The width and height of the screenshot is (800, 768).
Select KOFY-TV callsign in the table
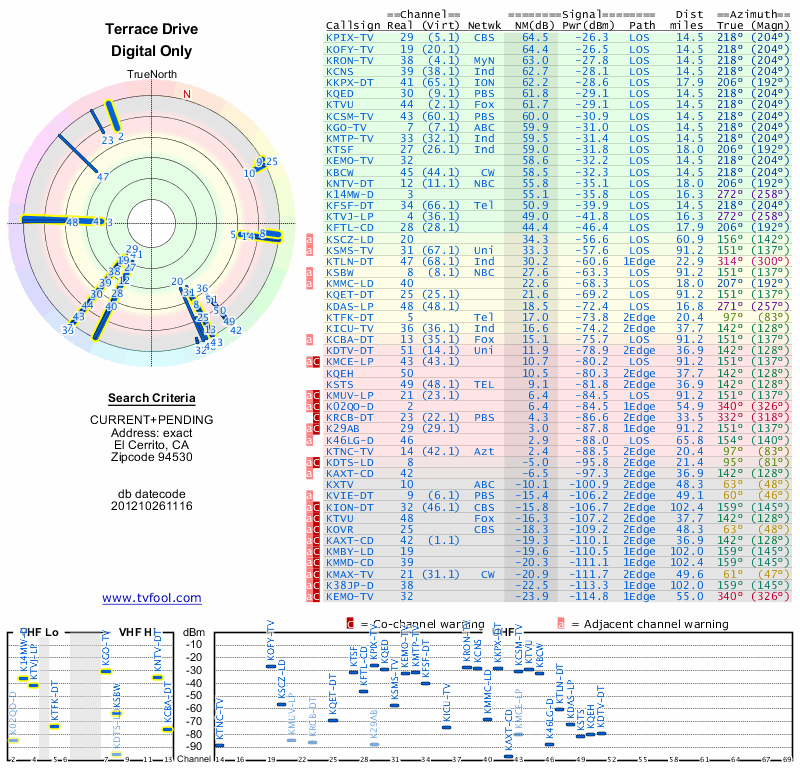click(350, 49)
